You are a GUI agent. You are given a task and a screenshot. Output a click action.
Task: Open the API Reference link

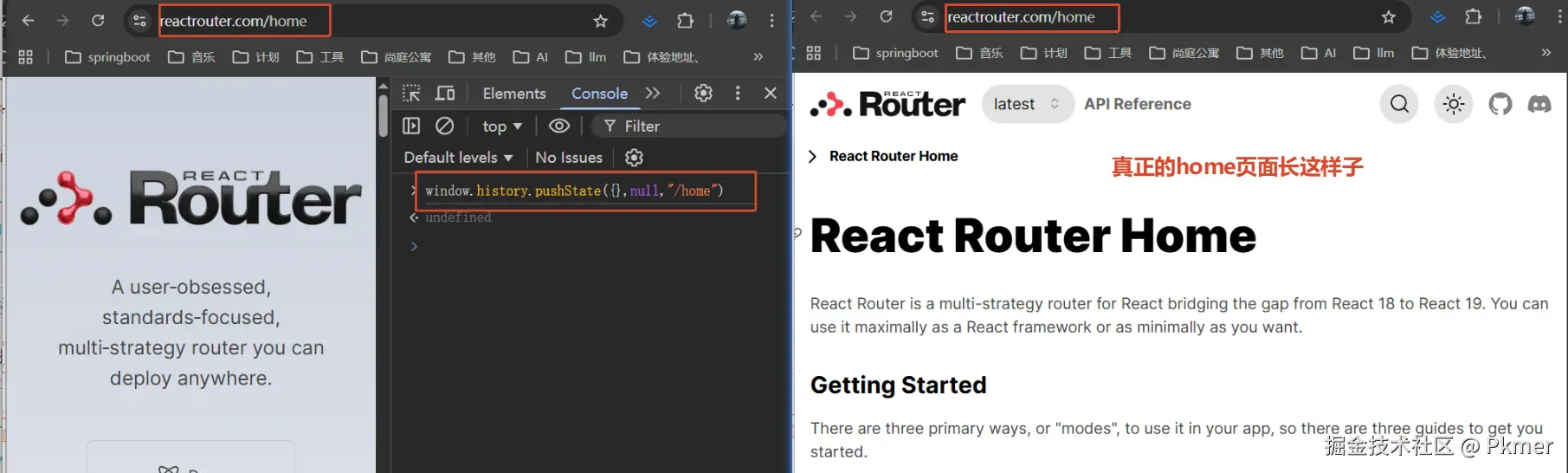(x=1138, y=104)
